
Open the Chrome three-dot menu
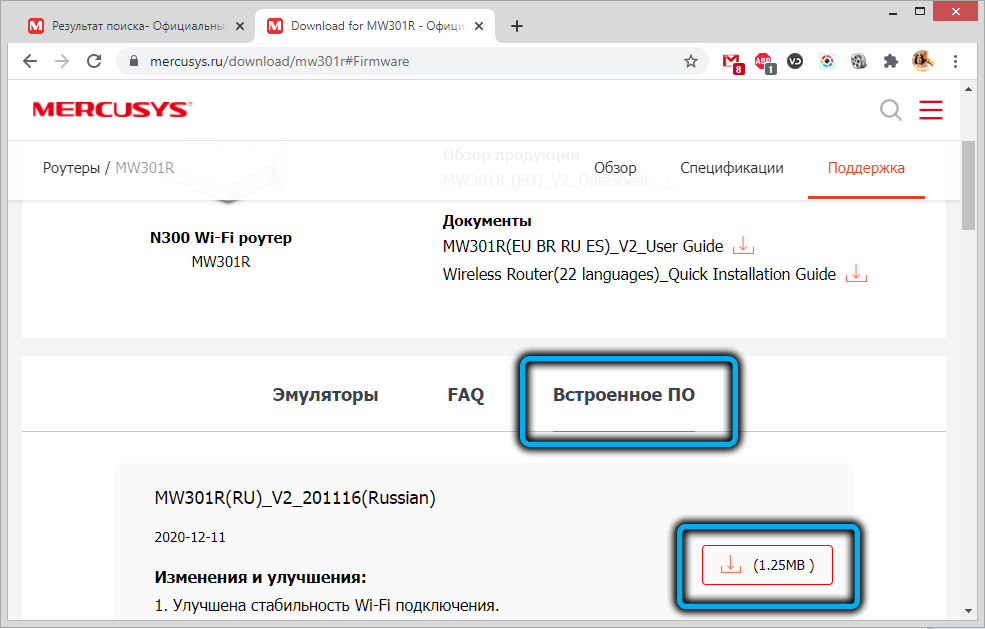click(958, 61)
